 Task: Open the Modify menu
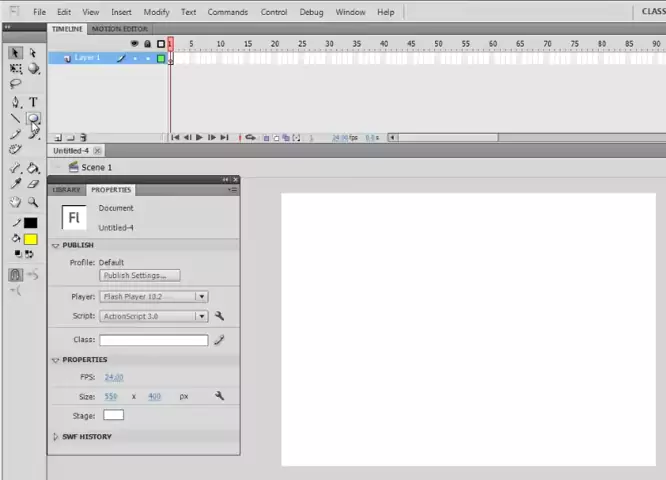point(156,12)
